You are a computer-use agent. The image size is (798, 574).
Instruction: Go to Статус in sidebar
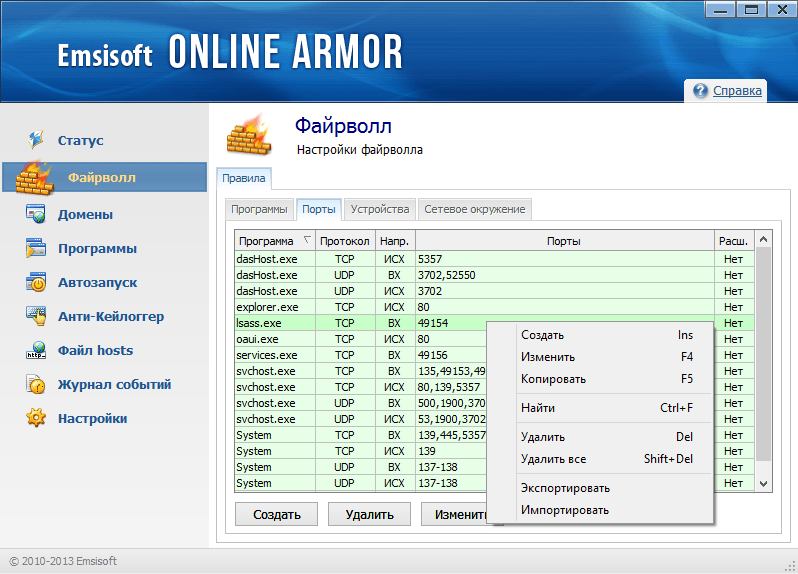(80, 140)
